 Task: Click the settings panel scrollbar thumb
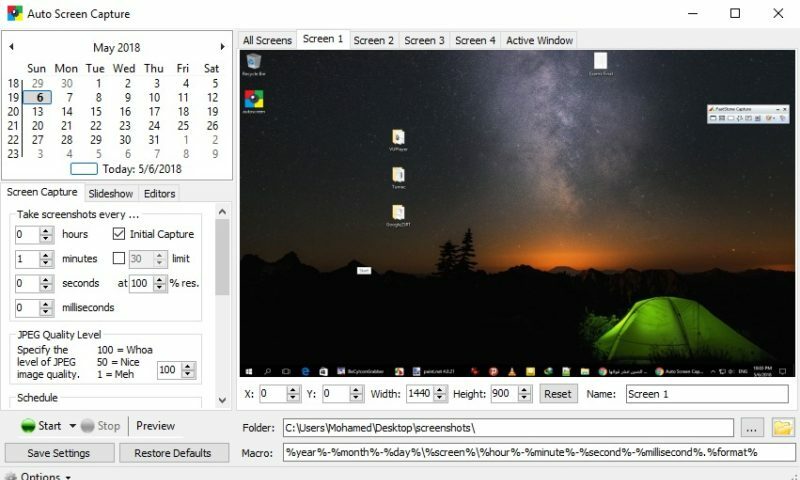[222, 257]
